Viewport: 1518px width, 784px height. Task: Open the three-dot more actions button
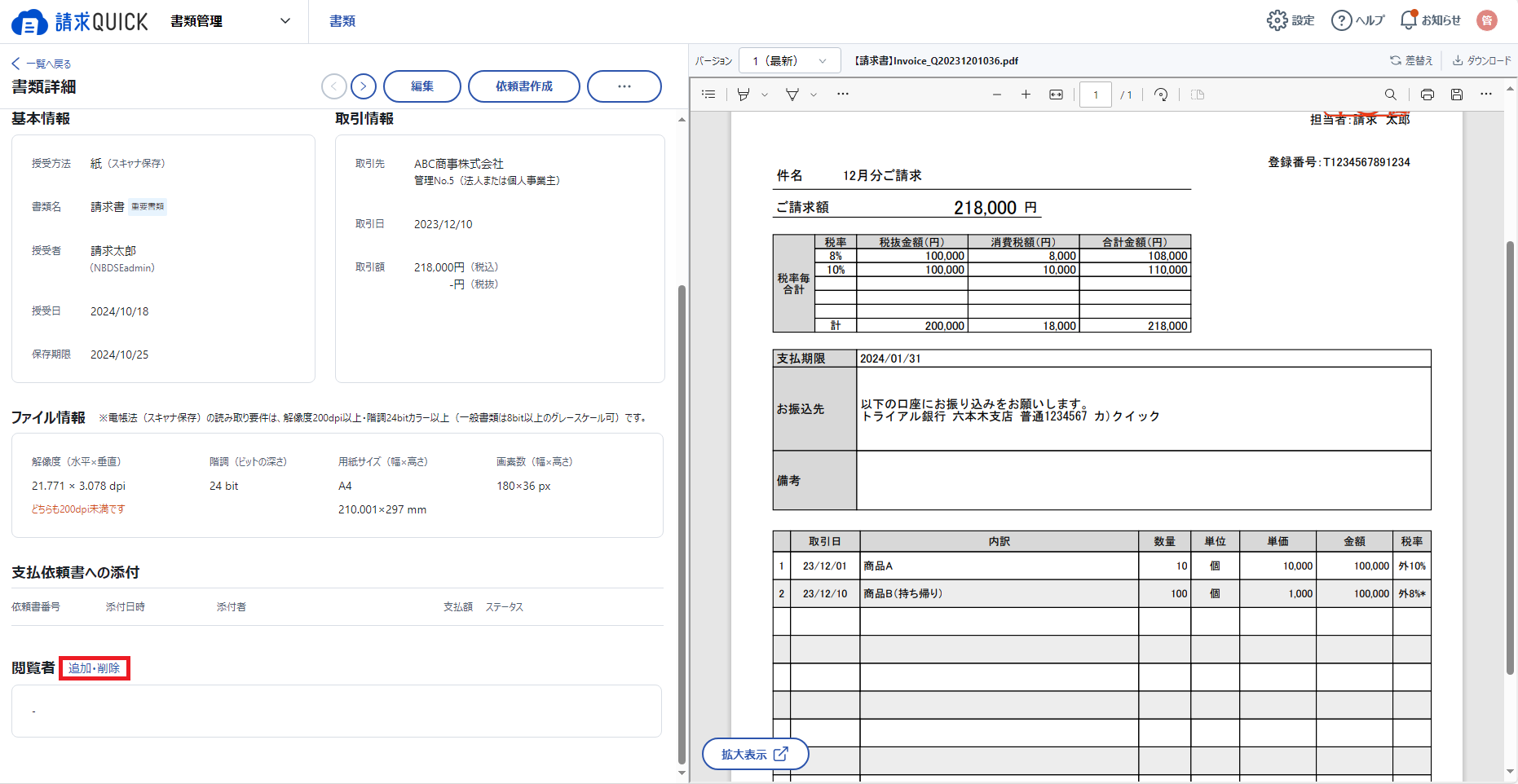[624, 86]
